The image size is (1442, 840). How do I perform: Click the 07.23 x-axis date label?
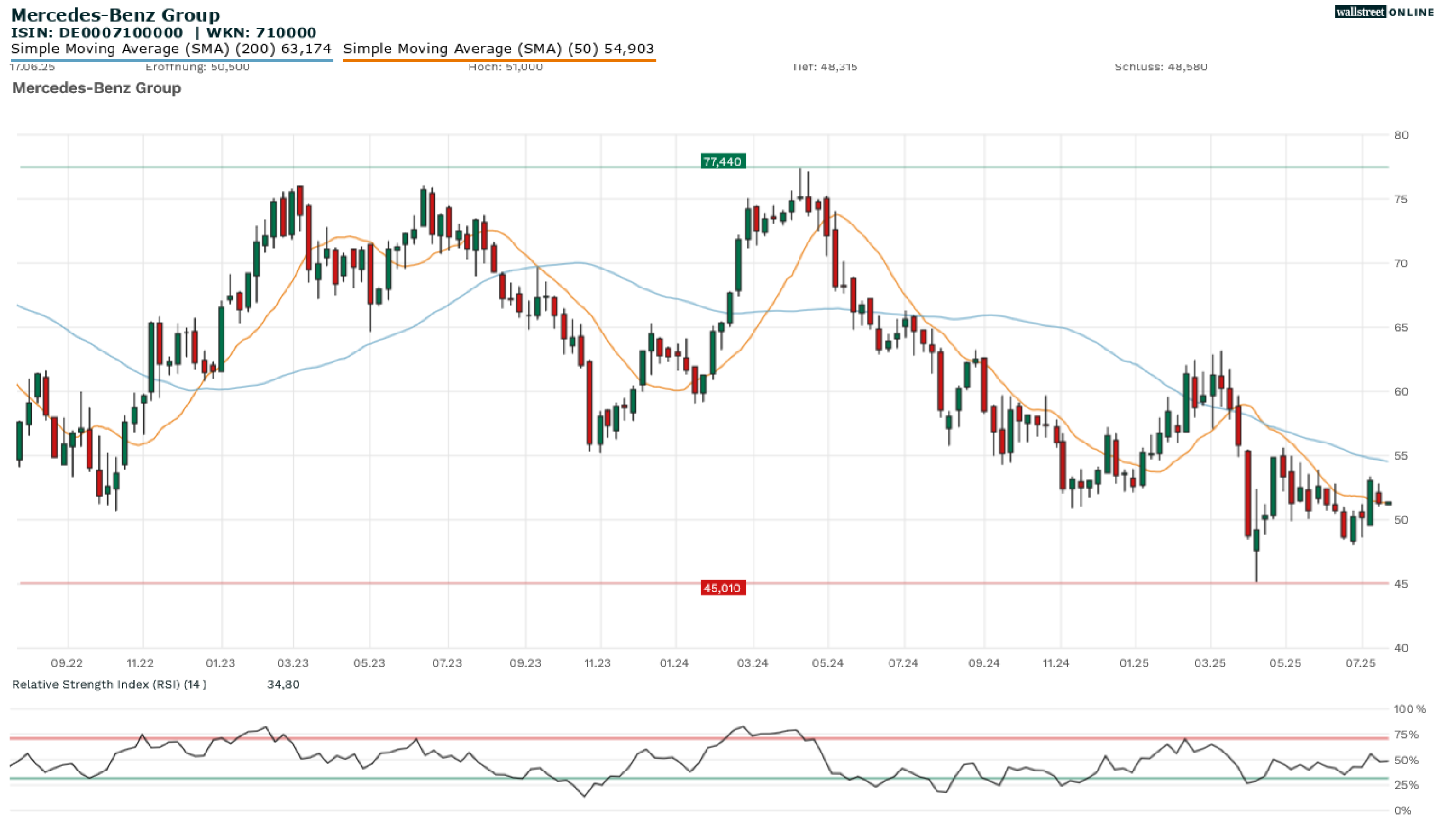click(447, 663)
